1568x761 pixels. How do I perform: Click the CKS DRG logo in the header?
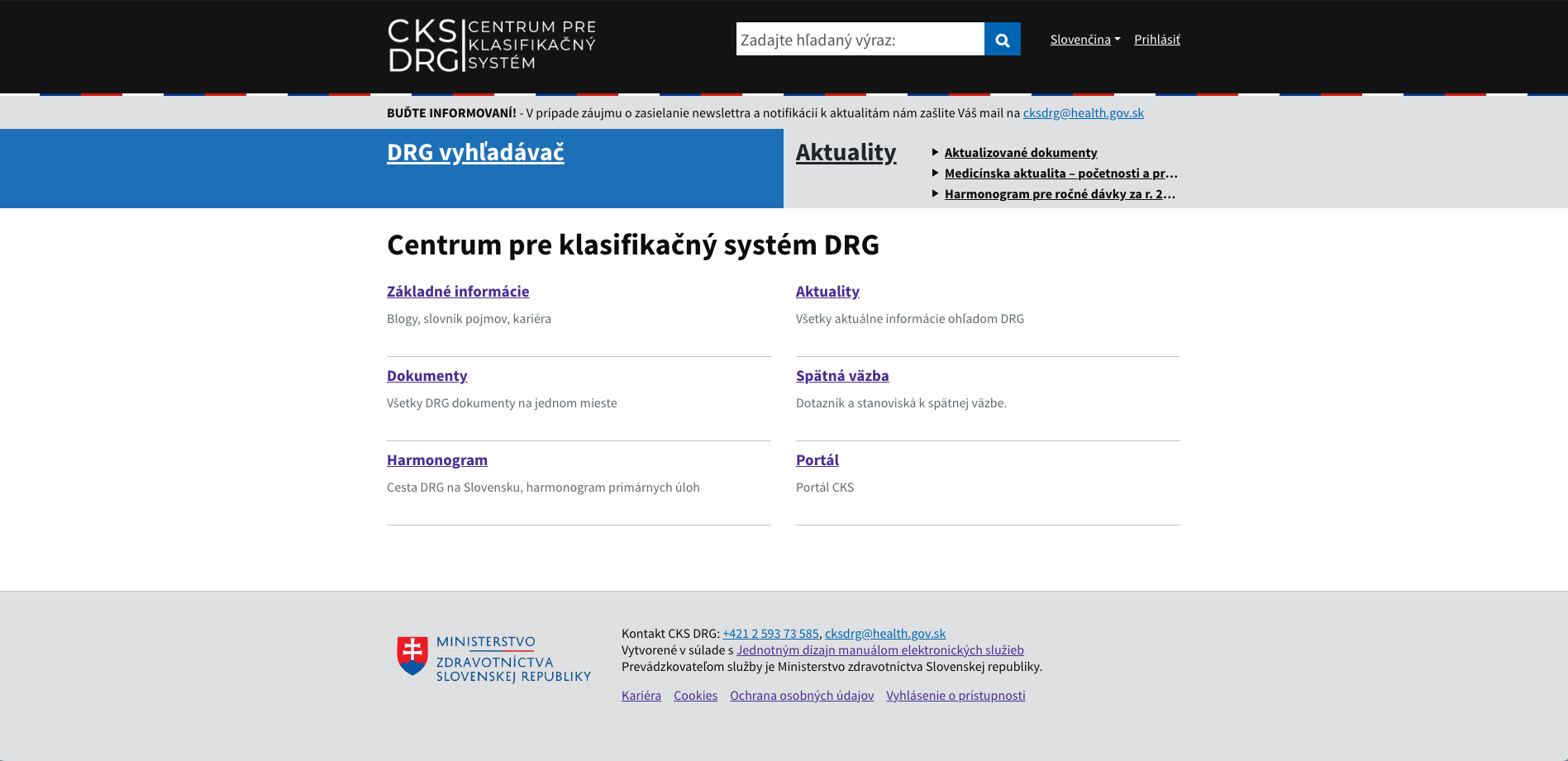click(x=492, y=45)
